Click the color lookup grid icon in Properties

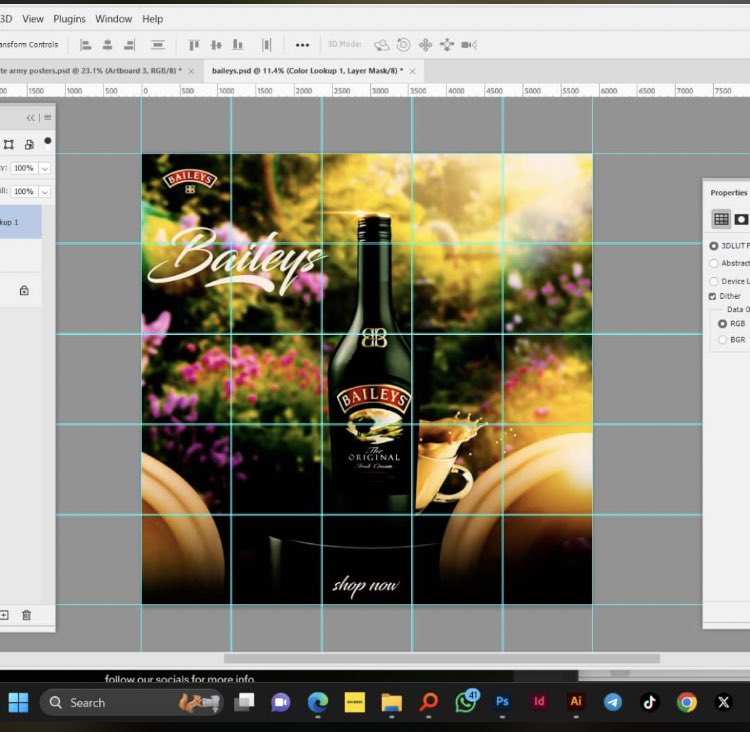click(x=720, y=219)
